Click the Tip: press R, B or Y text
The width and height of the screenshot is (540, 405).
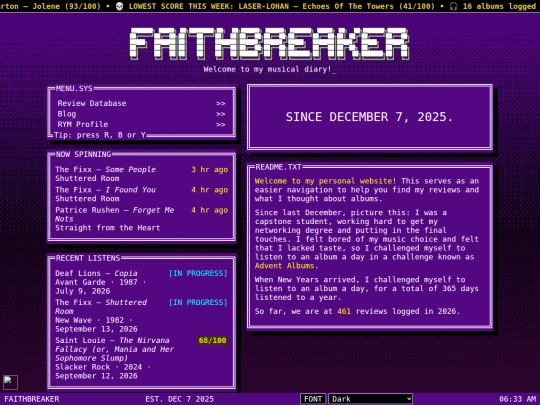pyautogui.click(x=100, y=135)
